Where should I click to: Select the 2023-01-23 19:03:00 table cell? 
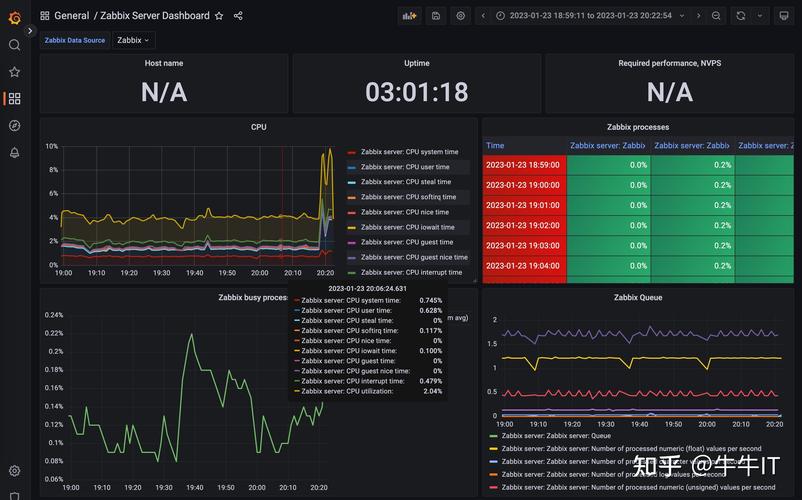coord(524,246)
